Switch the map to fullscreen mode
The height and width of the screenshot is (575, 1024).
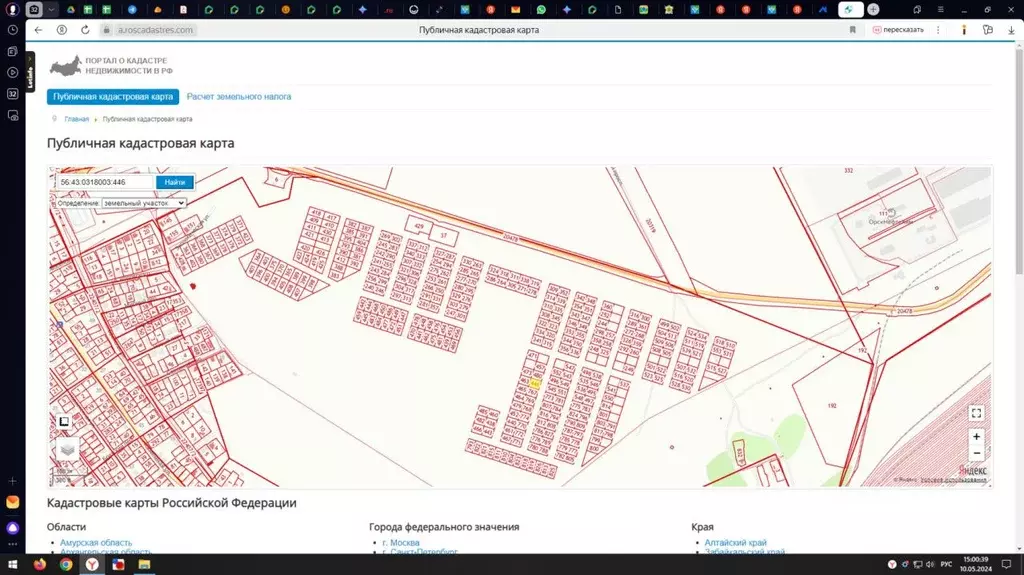click(976, 413)
